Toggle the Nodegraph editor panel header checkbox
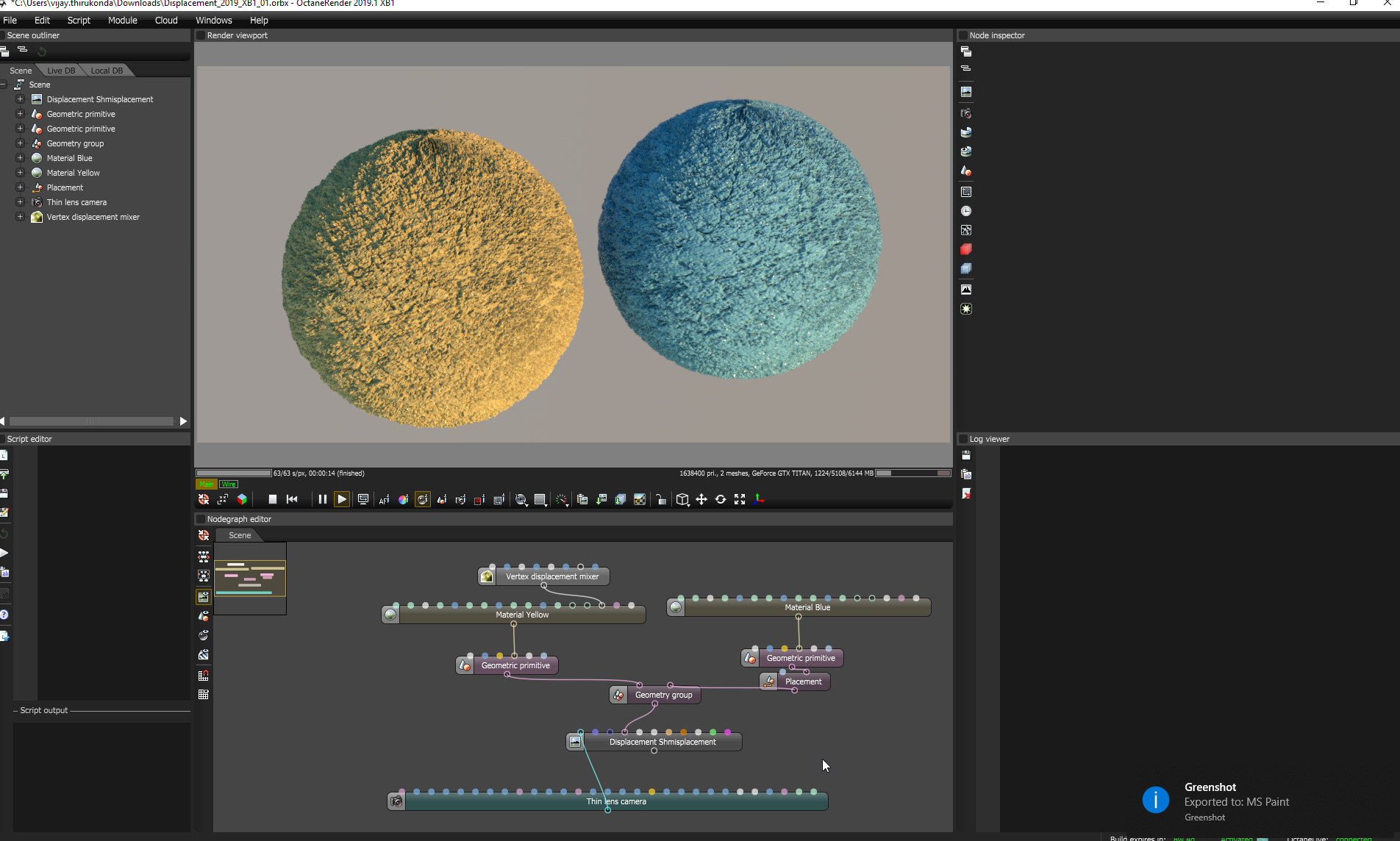Image resolution: width=1400 pixels, height=841 pixels. [200, 519]
